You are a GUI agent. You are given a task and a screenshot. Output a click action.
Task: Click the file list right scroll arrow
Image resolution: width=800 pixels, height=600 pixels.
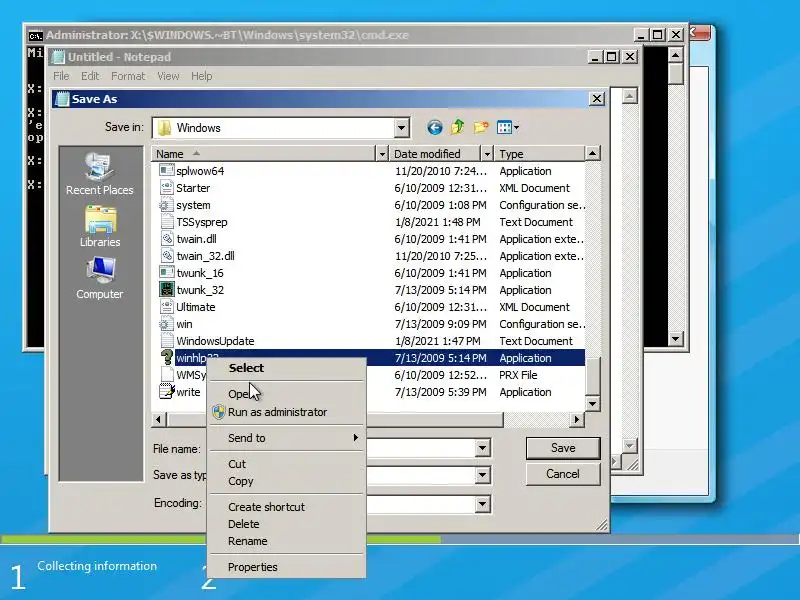click(577, 419)
